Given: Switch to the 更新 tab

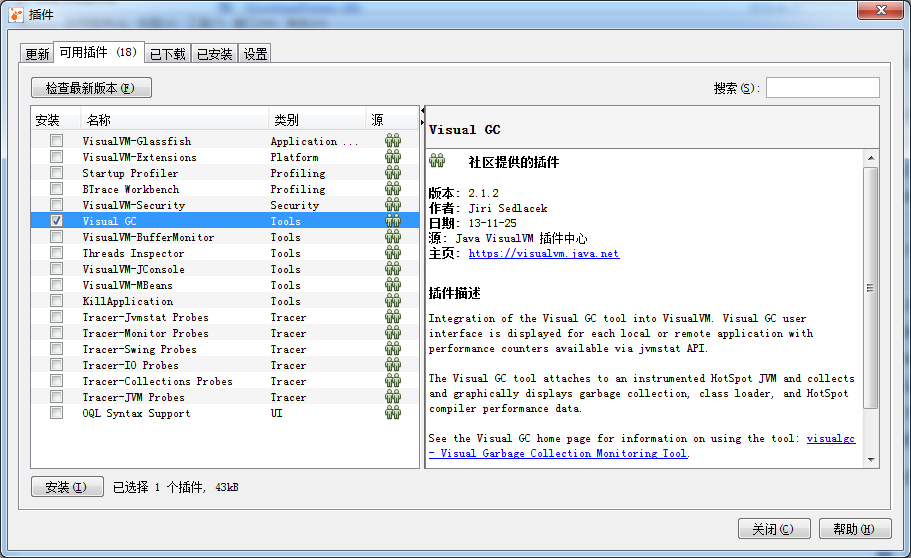Looking at the screenshot, I should [37, 53].
